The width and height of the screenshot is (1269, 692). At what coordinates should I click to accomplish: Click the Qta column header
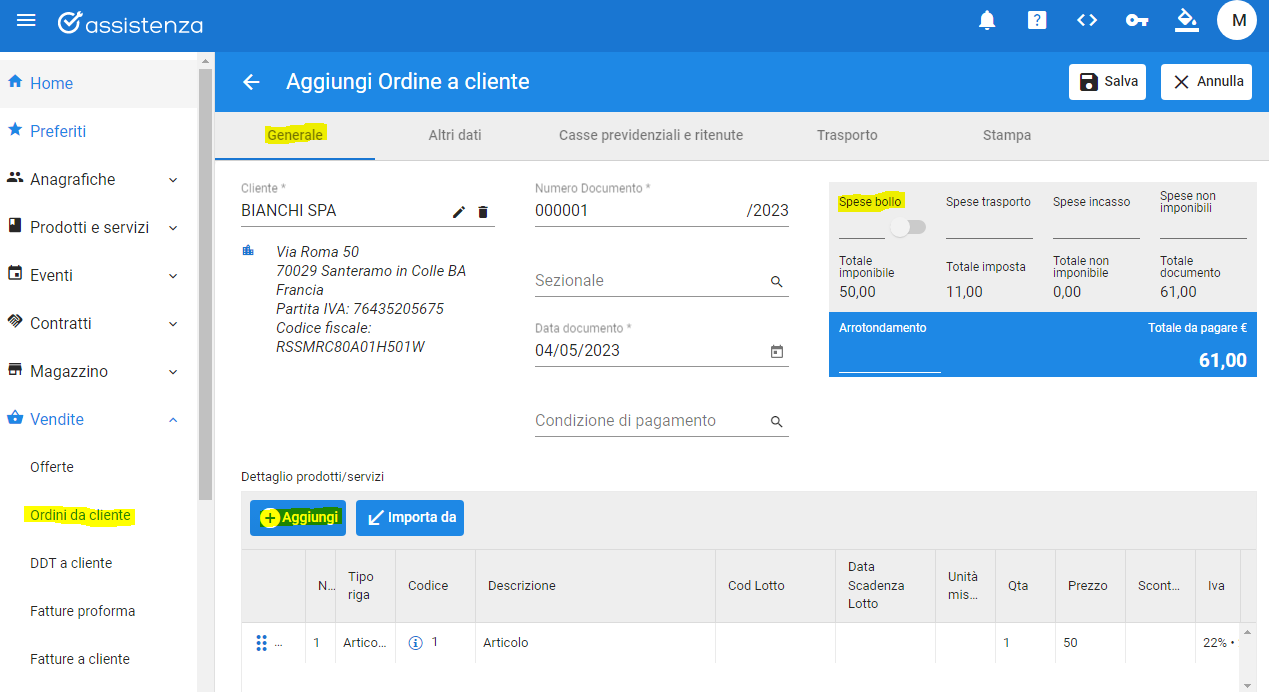[x=1025, y=586]
